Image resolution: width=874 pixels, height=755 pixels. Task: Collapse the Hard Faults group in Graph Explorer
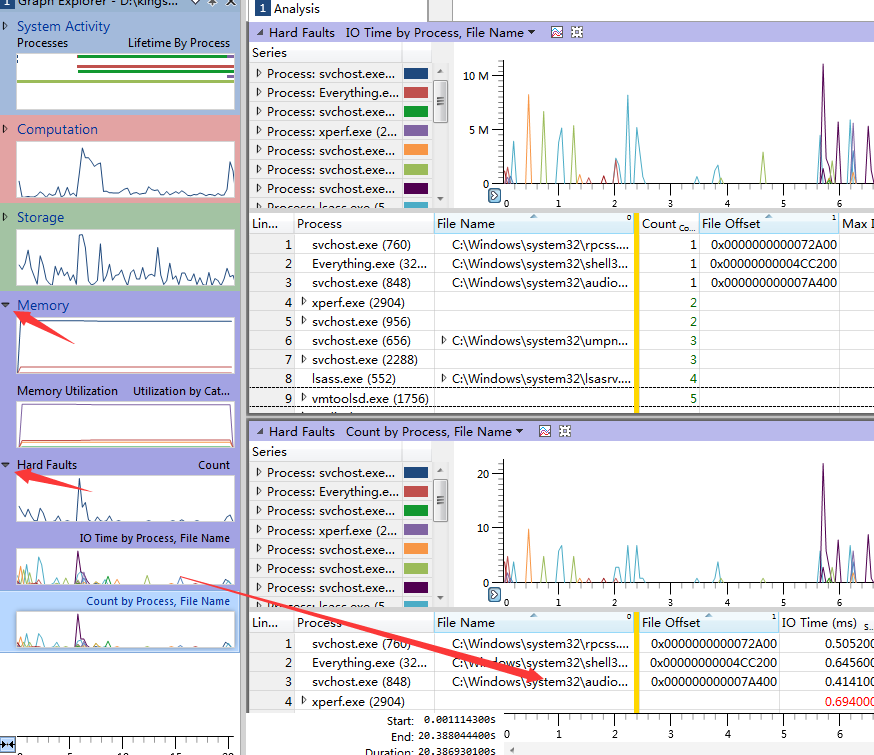[x=6, y=464]
